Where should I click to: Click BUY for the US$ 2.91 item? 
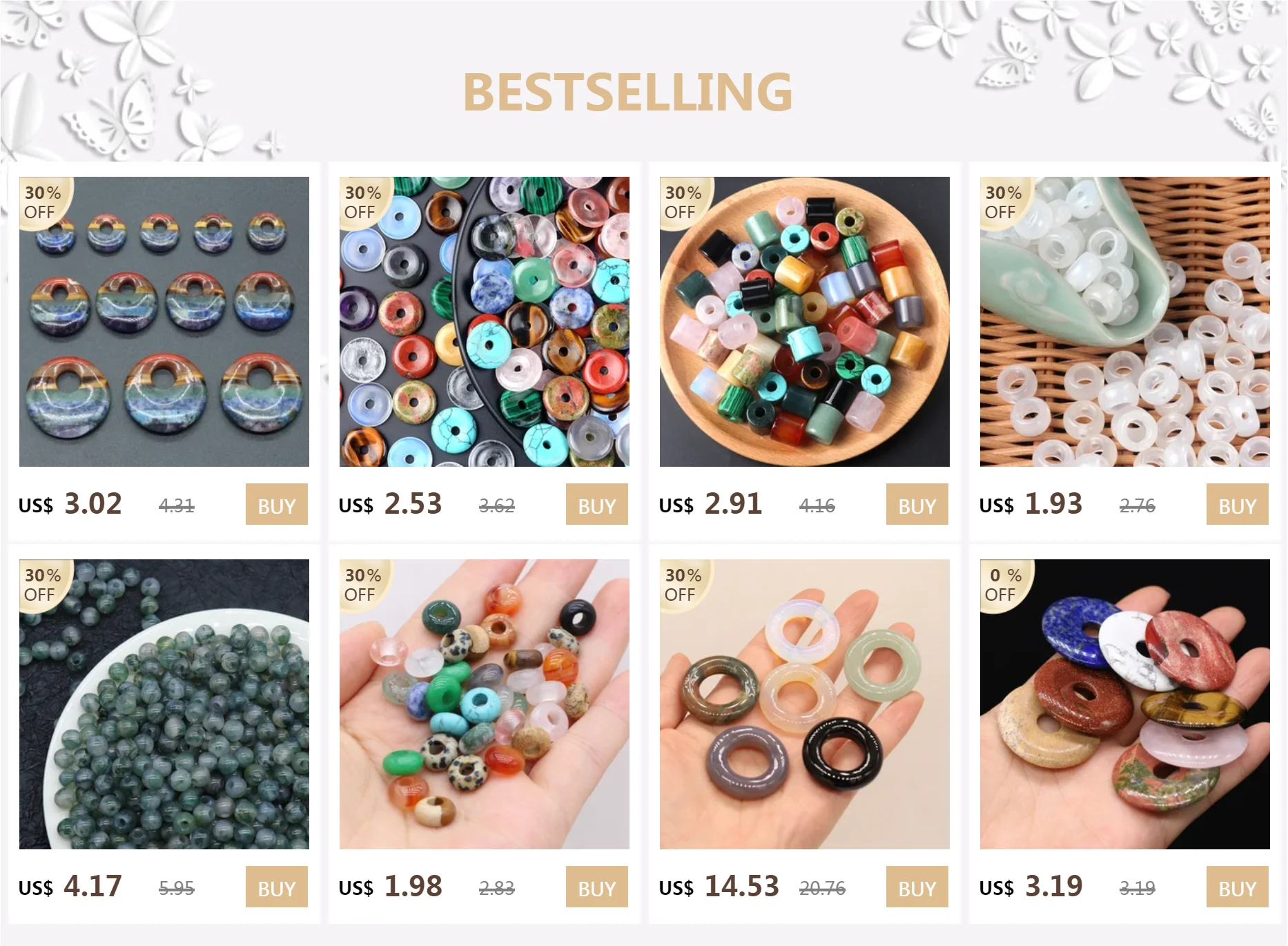pos(917,505)
